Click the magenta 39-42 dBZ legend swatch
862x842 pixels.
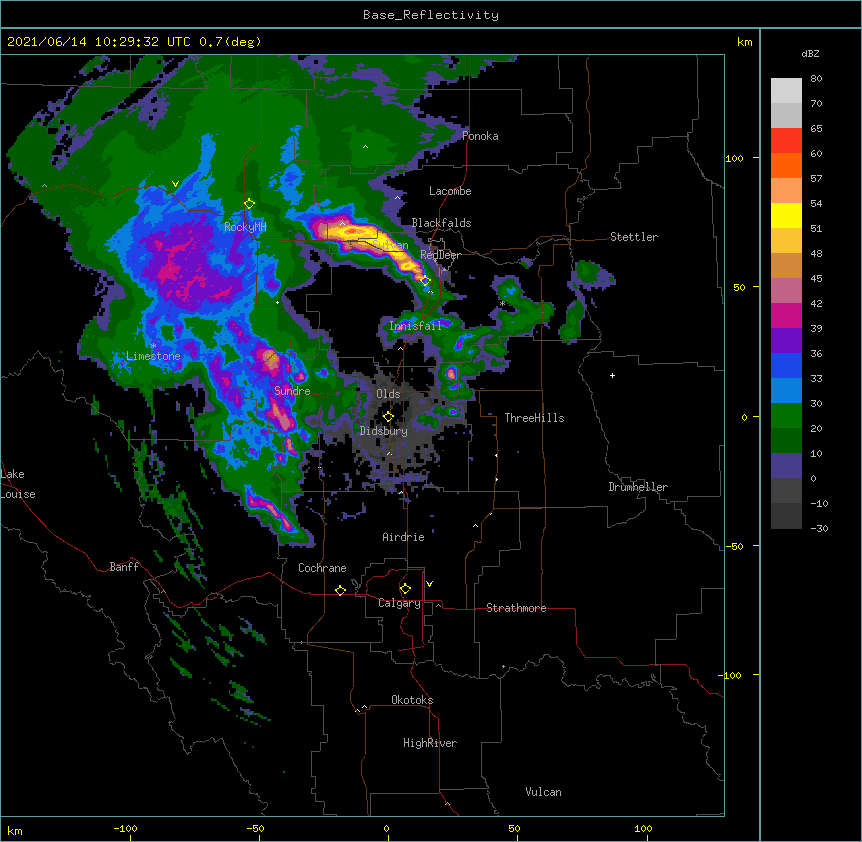pos(786,315)
